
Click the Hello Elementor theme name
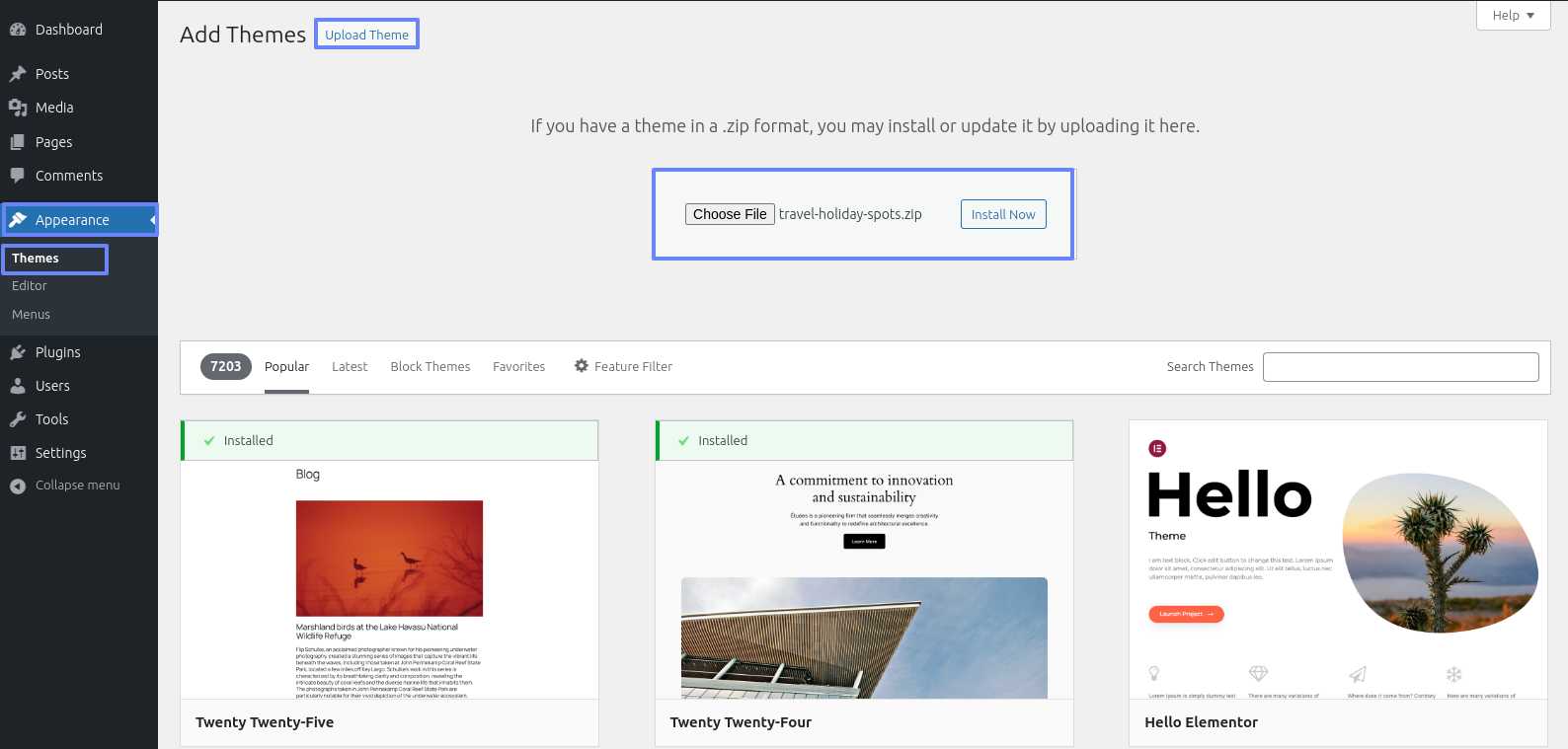click(1201, 722)
